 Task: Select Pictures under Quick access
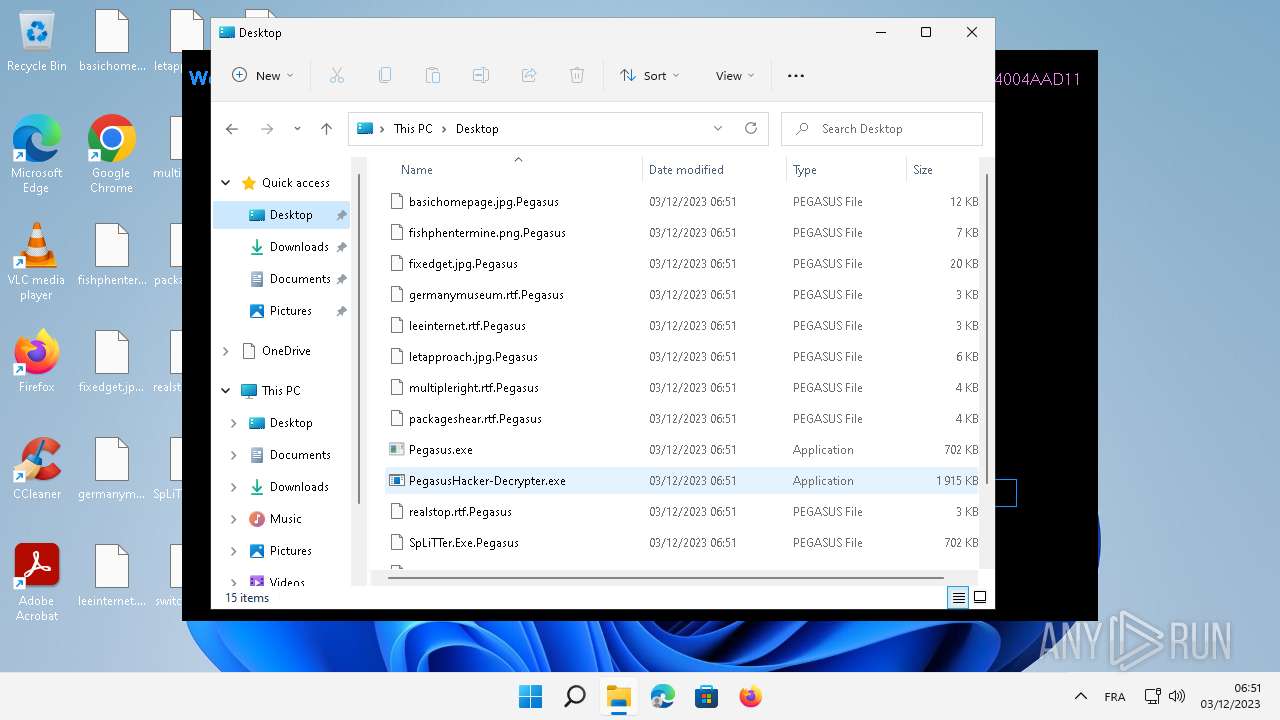click(281, 311)
